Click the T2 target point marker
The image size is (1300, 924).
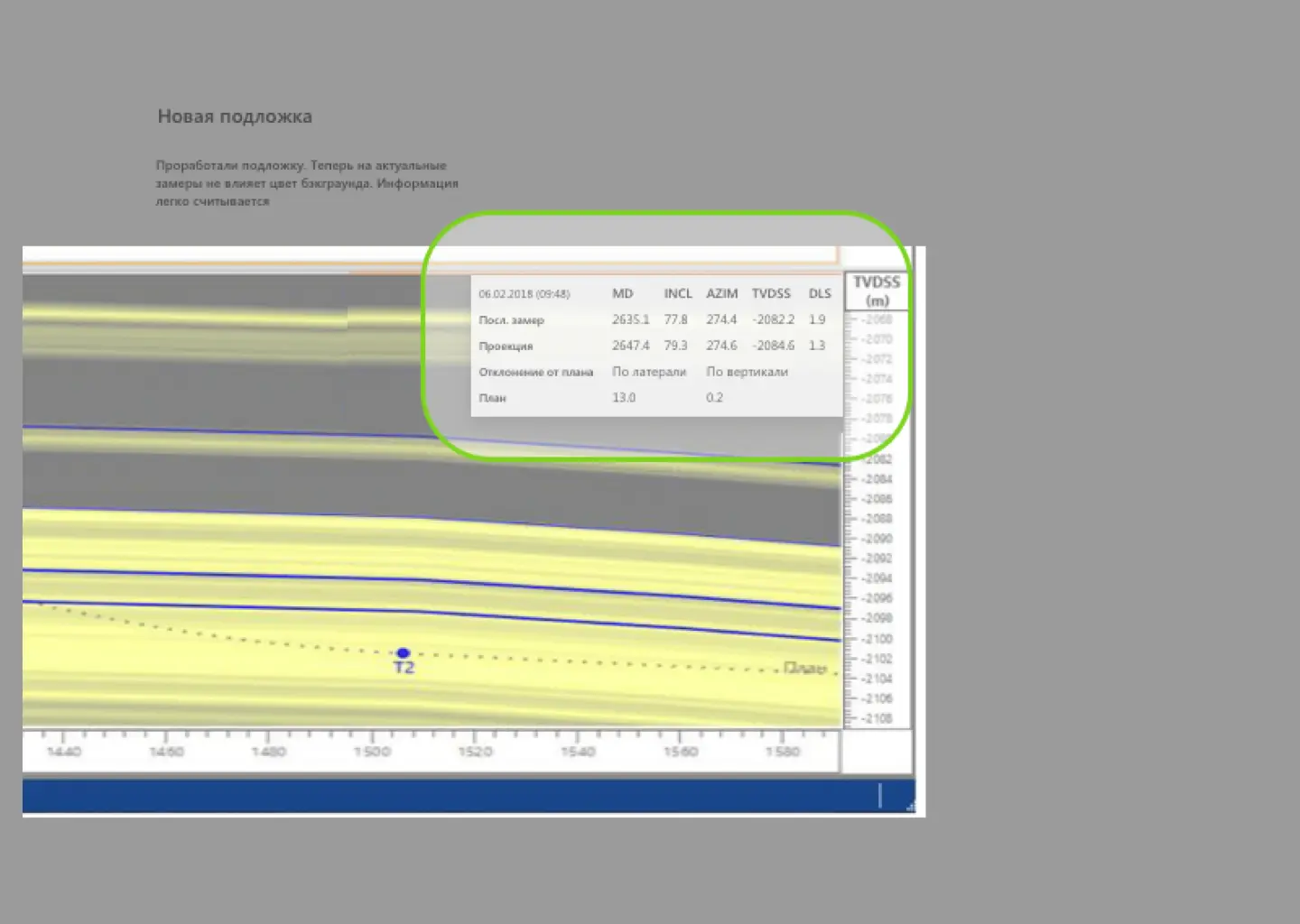click(x=403, y=652)
